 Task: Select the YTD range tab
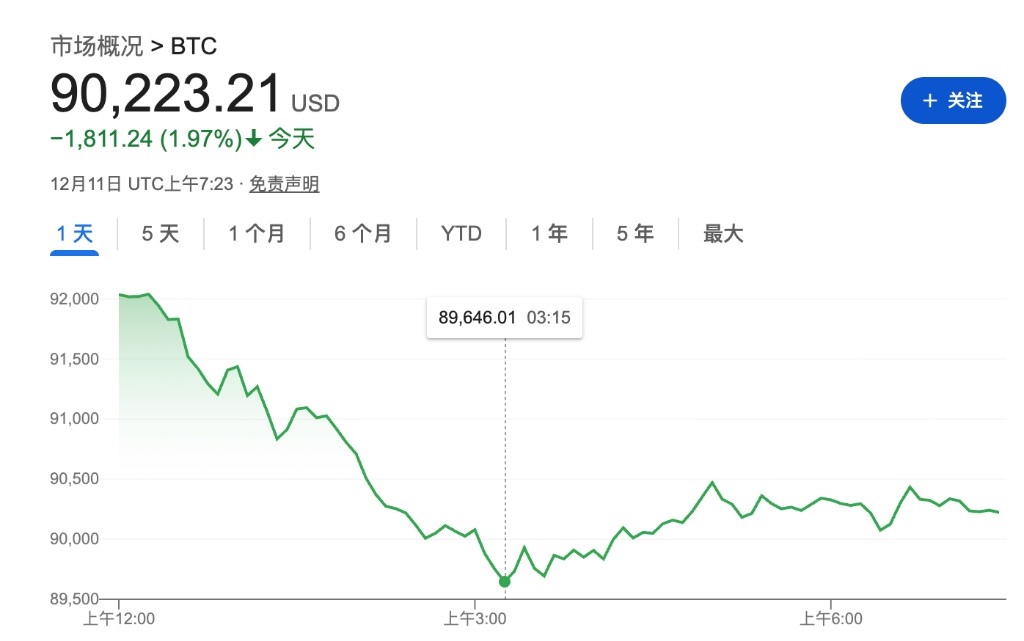point(461,234)
